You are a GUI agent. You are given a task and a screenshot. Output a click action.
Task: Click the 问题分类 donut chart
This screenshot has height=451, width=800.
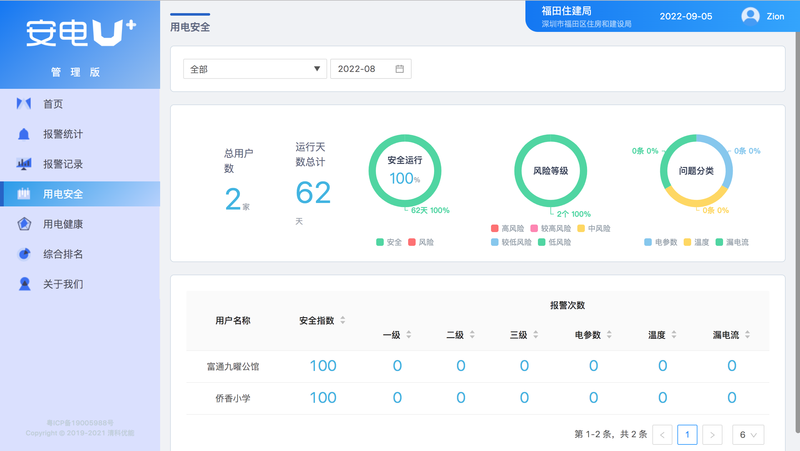696,170
